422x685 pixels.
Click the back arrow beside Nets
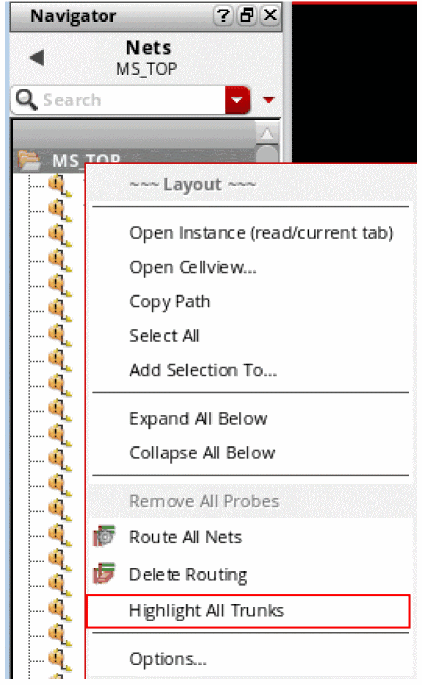point(37,58)
